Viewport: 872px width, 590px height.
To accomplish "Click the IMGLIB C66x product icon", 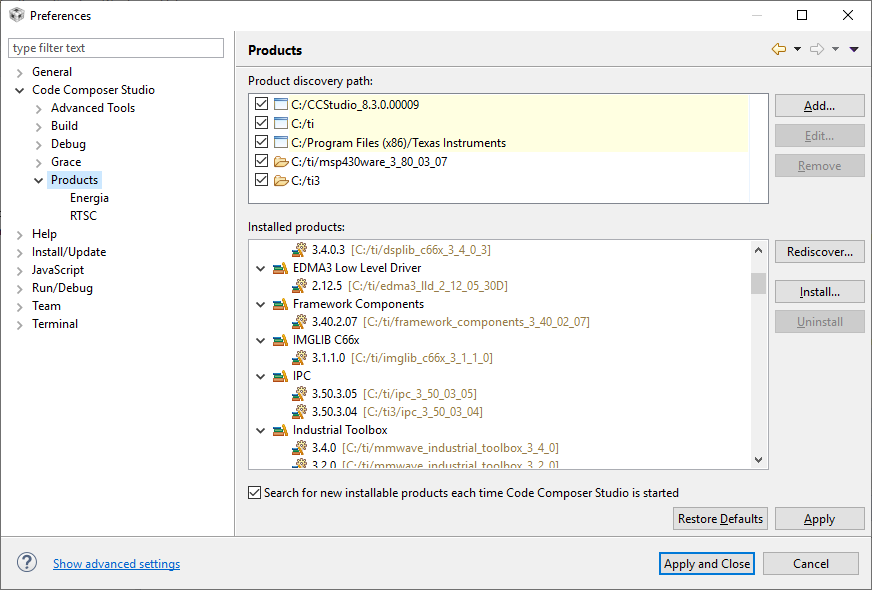I will [x=281, y=340].
